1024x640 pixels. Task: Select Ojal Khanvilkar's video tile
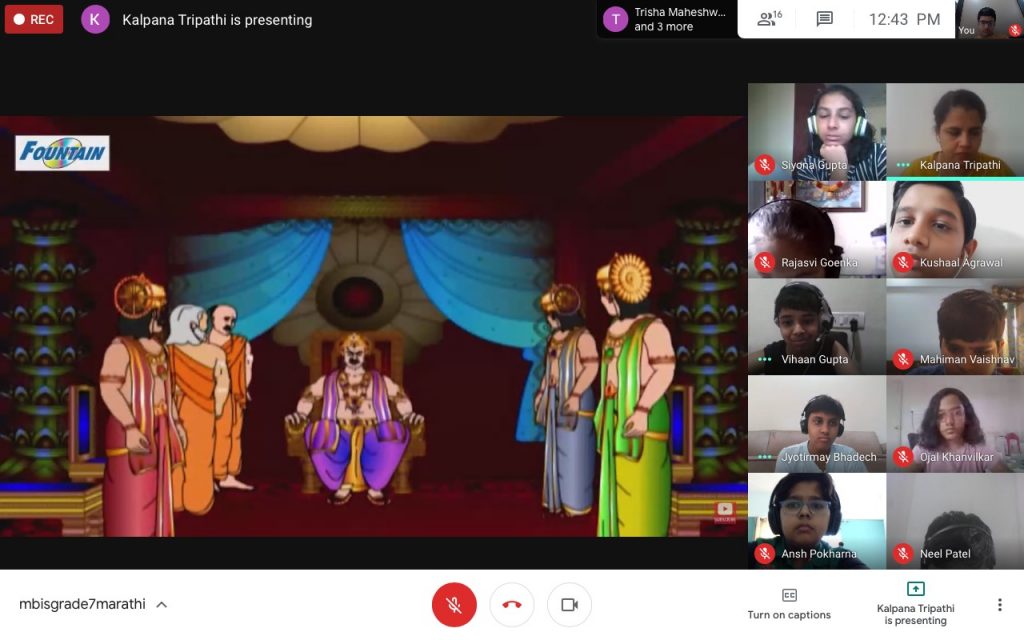click(955, 423)
